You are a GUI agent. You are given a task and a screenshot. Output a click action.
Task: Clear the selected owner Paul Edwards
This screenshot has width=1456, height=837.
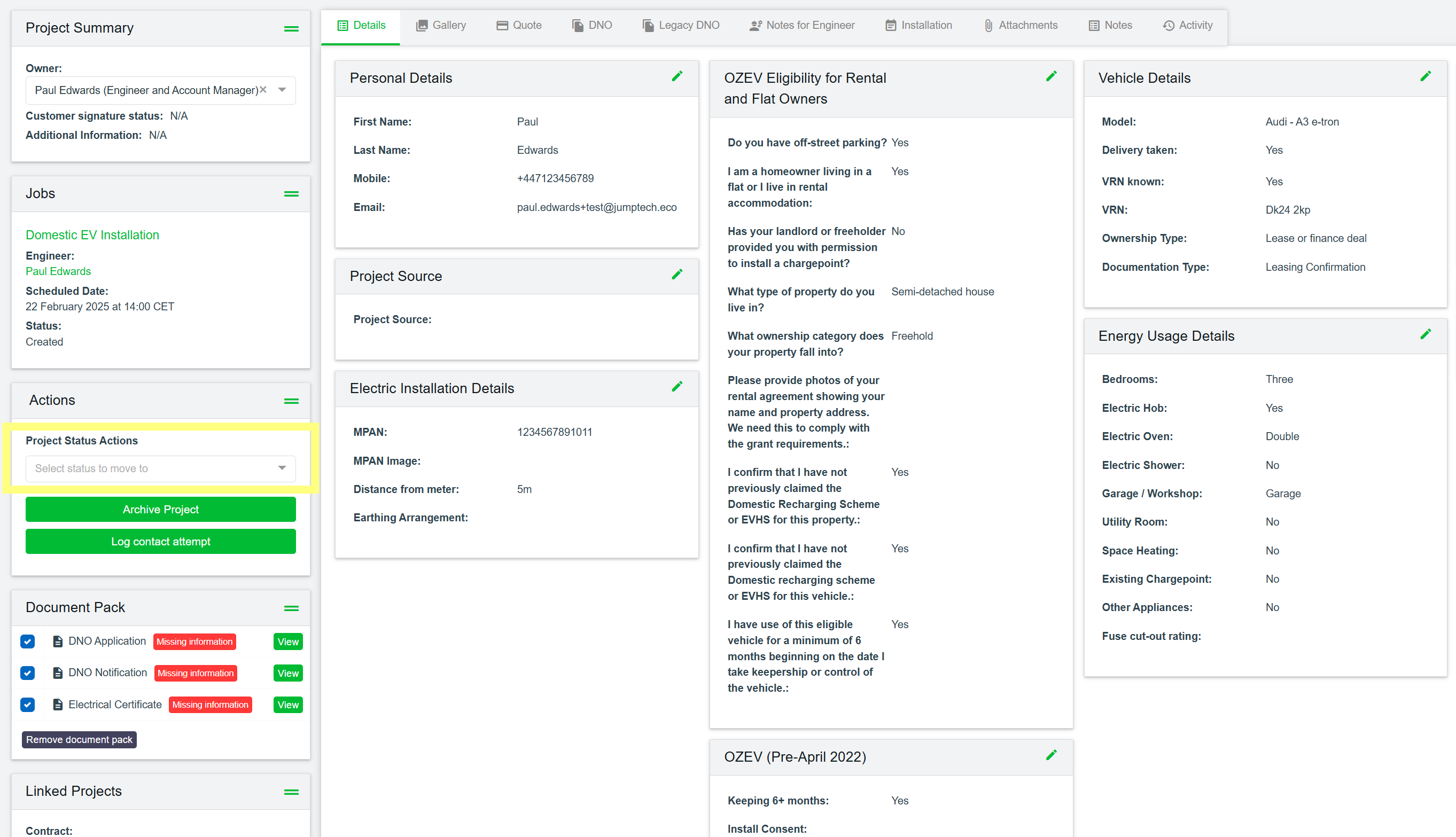pyautogui.click(x=263, y=90)
